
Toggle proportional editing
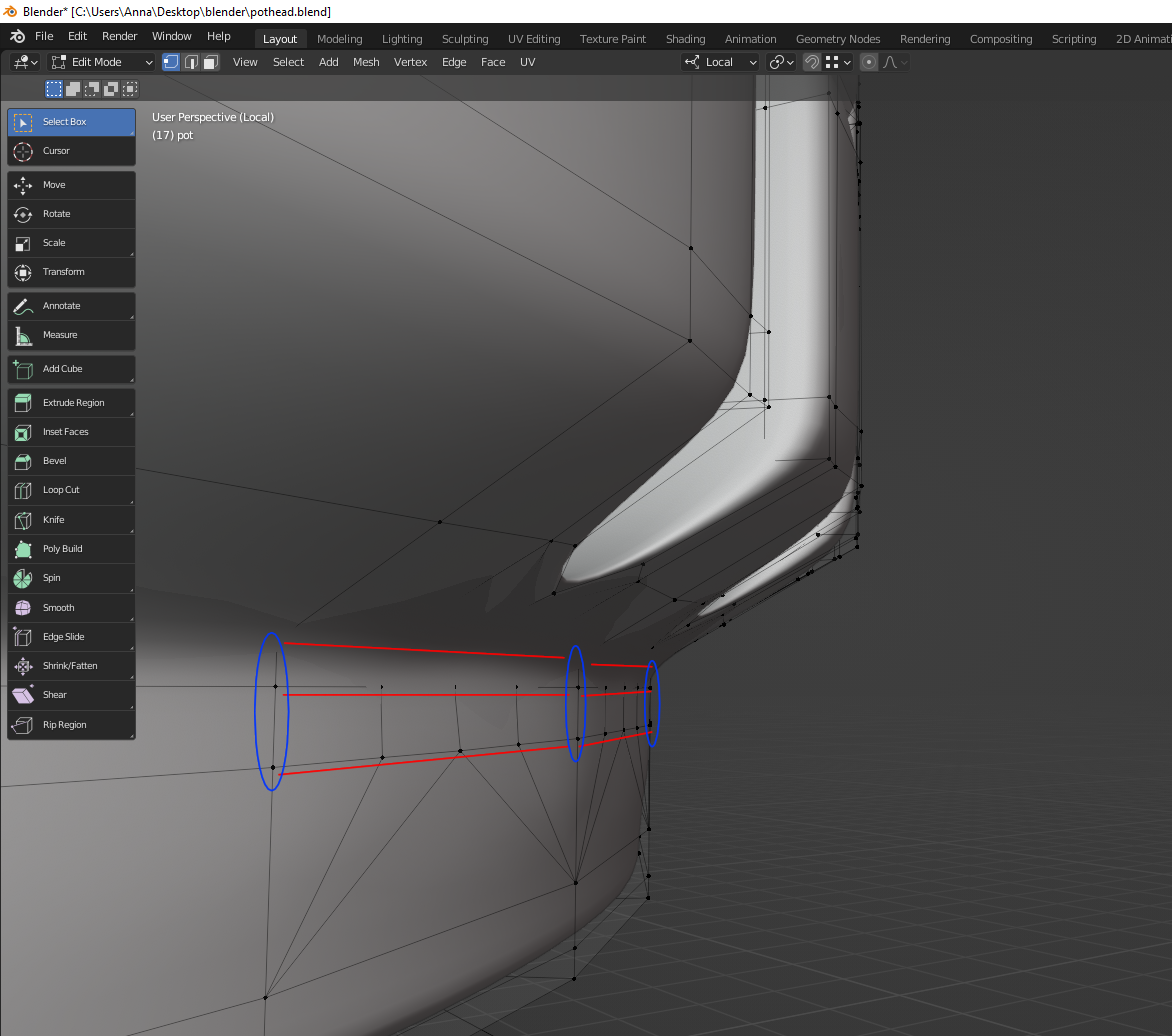pos(869,62)
